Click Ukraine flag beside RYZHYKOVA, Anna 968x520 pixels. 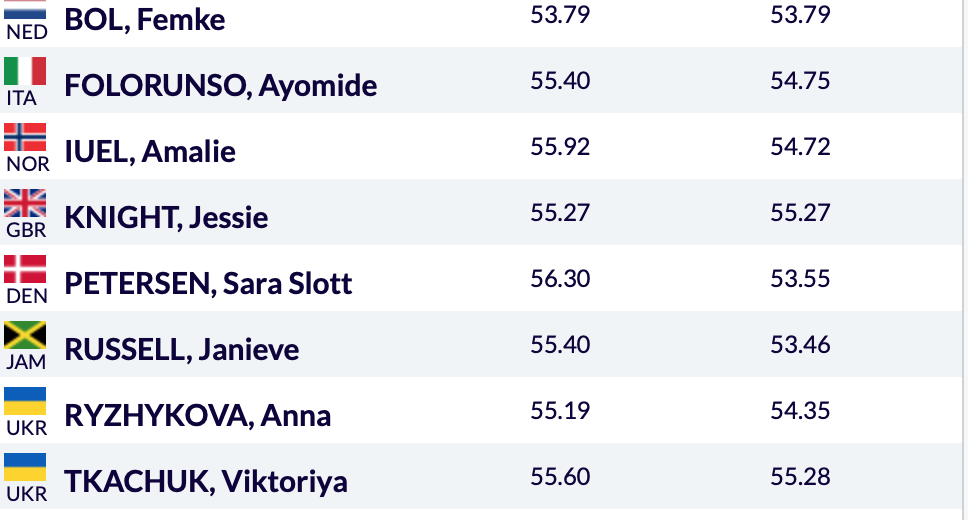click(25, 401)
